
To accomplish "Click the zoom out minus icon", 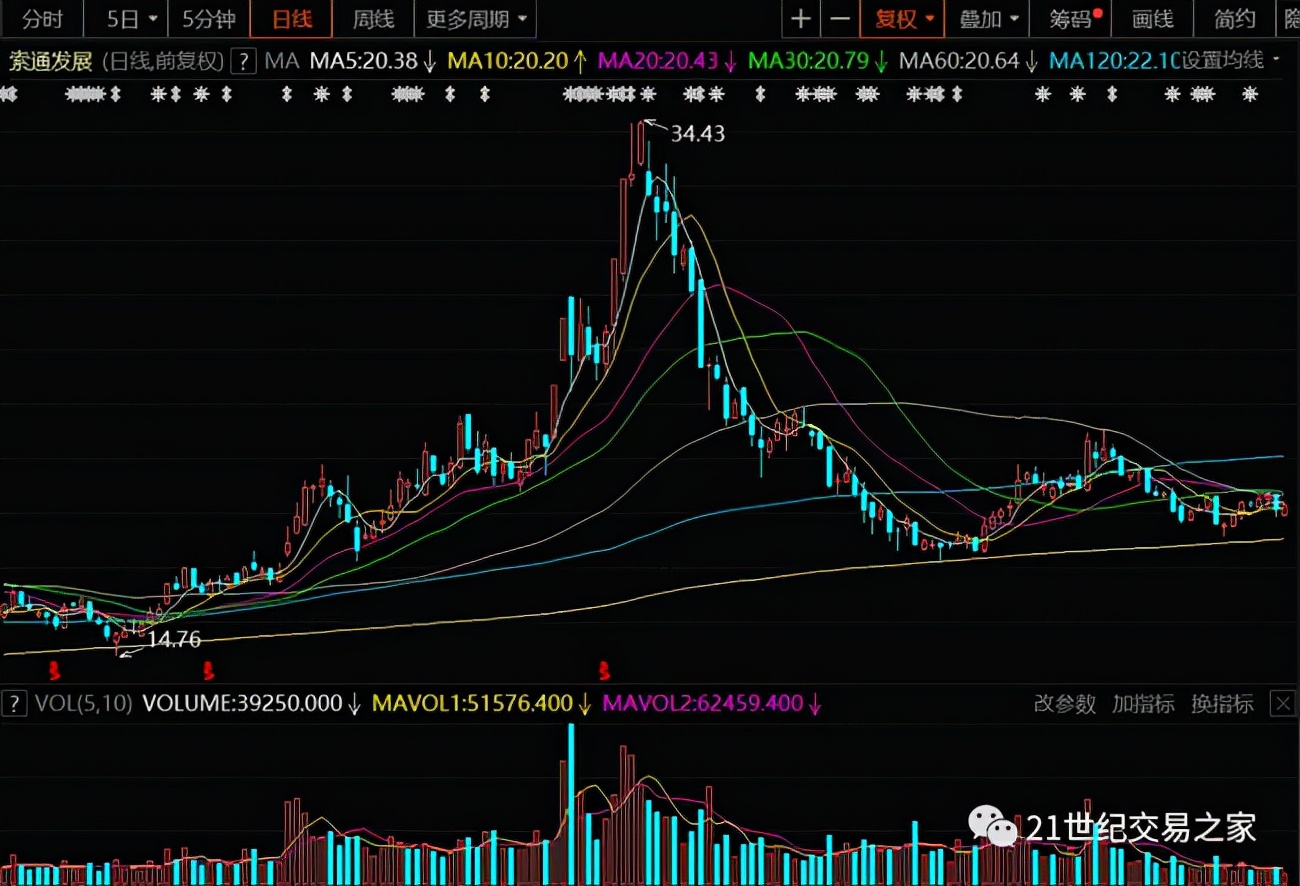I will click(840, 19).
